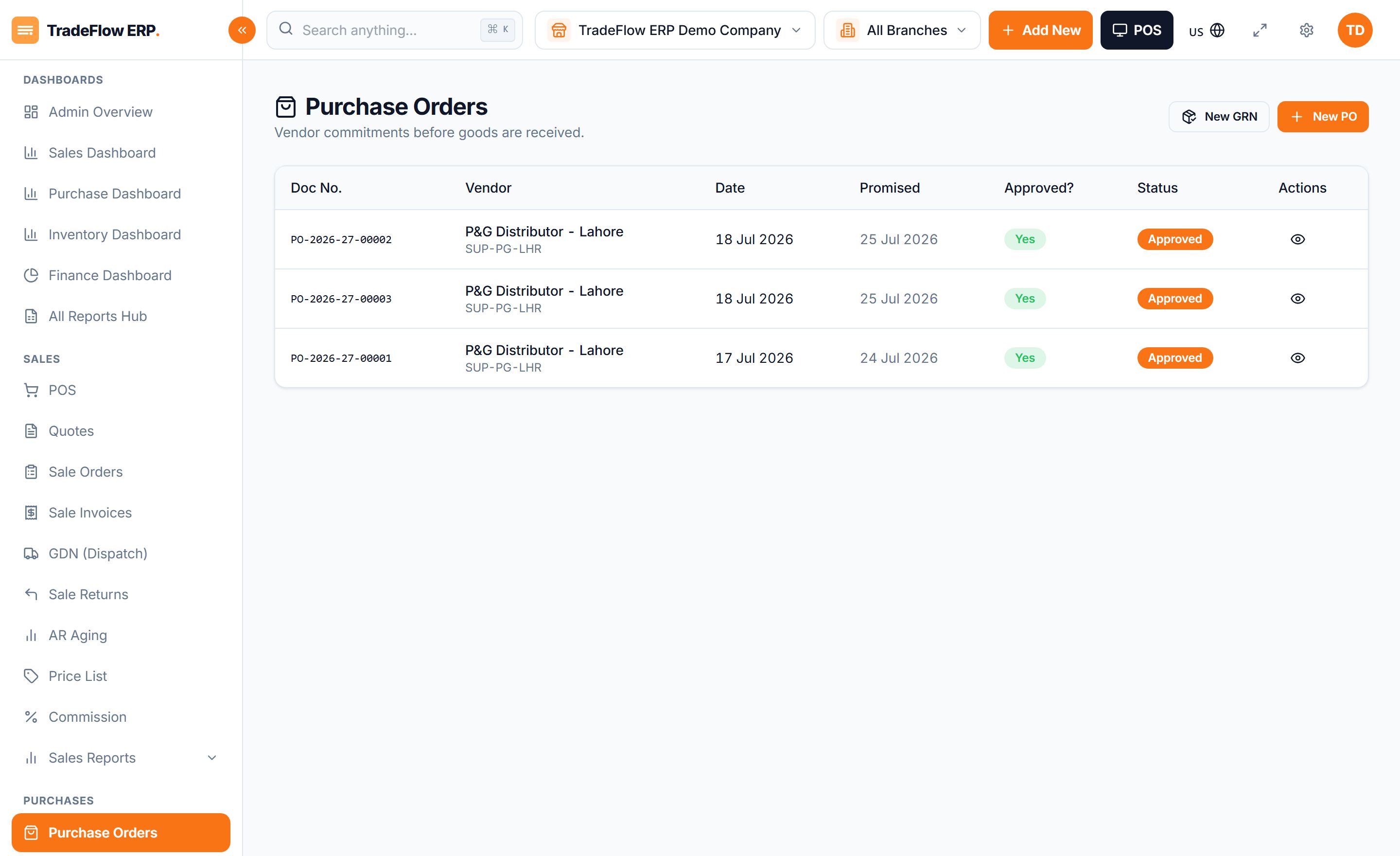
Task: Click the branches building icon
Action: point(847,30)
